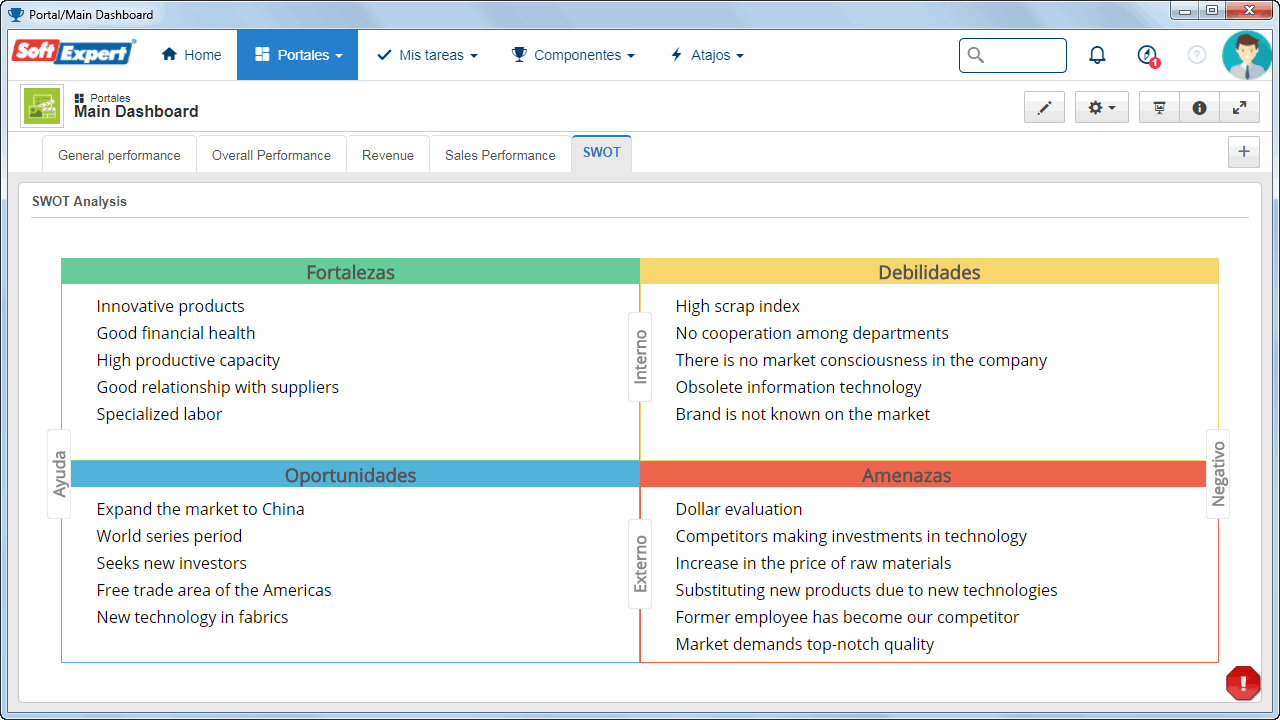Click the red alert exclamation icon

coord(1243,683)
